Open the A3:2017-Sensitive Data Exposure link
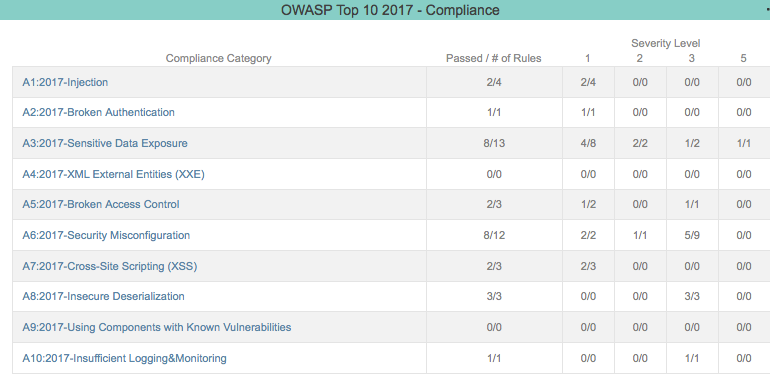The width and height of the screenshot is (770, 374). click(105, 143)
